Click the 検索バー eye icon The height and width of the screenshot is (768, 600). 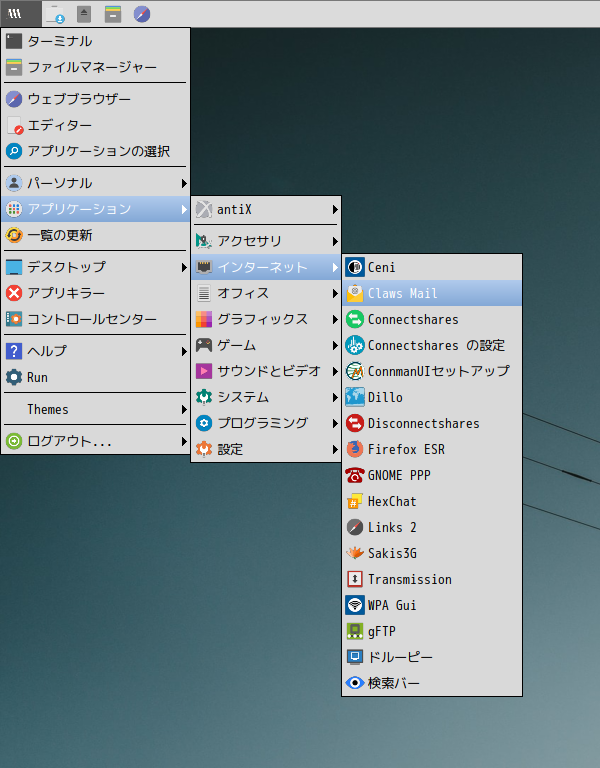coord(355,683)
